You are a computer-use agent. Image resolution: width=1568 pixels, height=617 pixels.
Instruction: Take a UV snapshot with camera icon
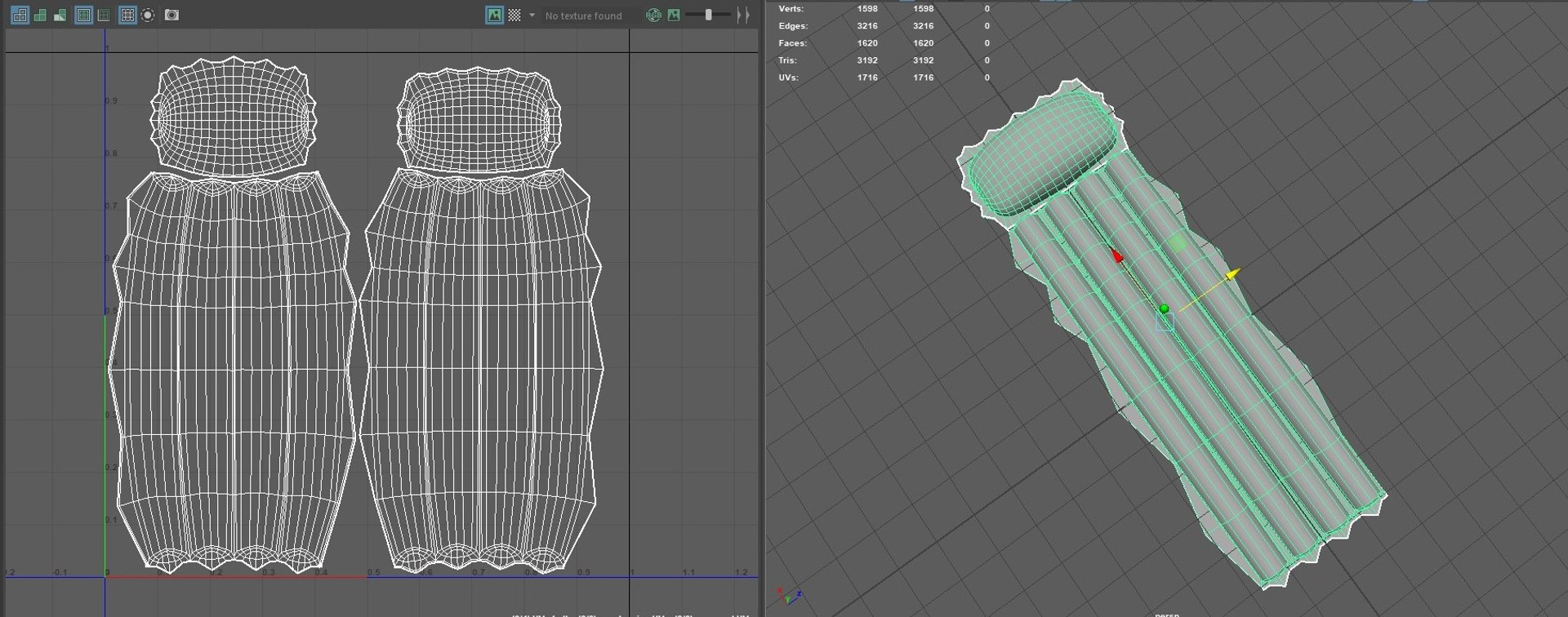pos(171,15)
